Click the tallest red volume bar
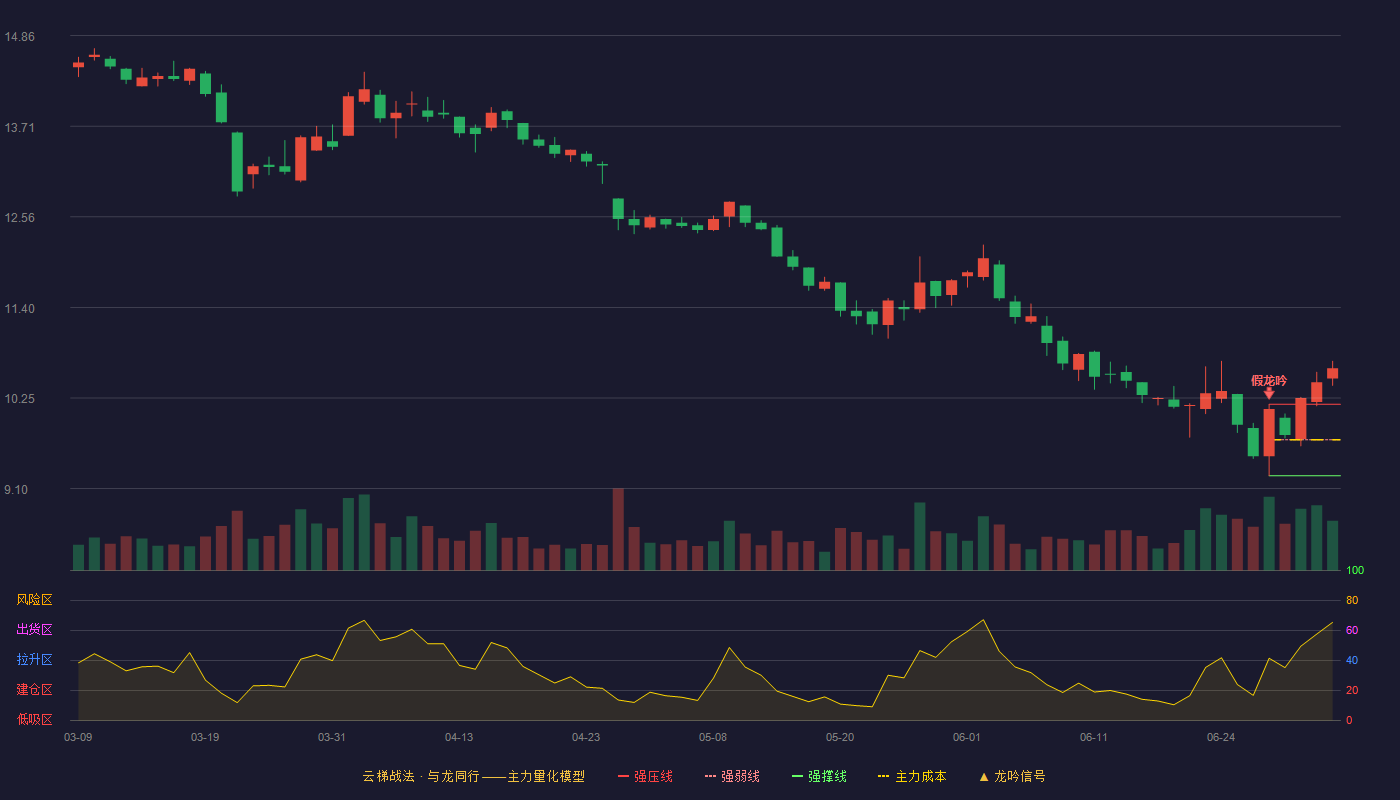The image size is (1400, 800). (618, 529)
